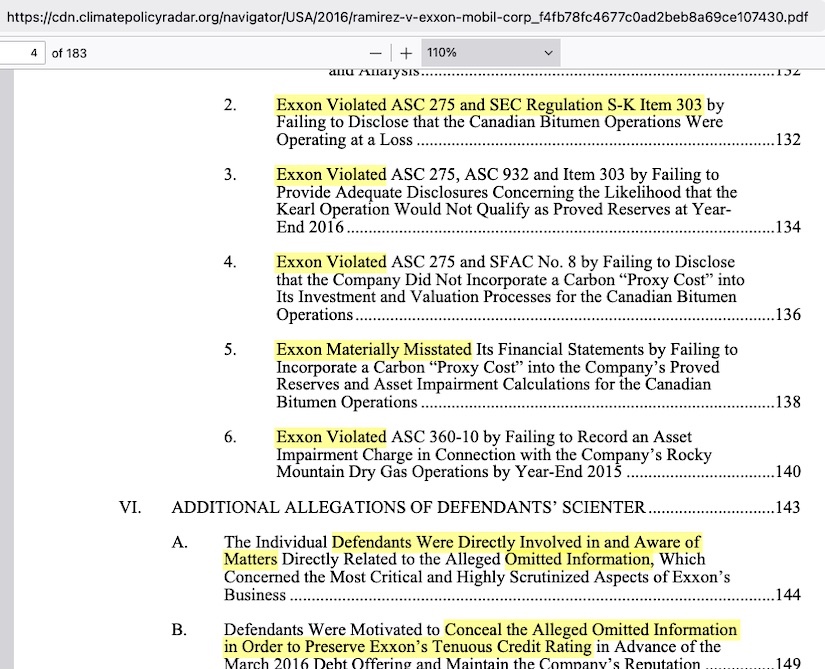This screenshot has width=825, height=669.
Task: Click page number 144 in contents
Action: (787, 595)
